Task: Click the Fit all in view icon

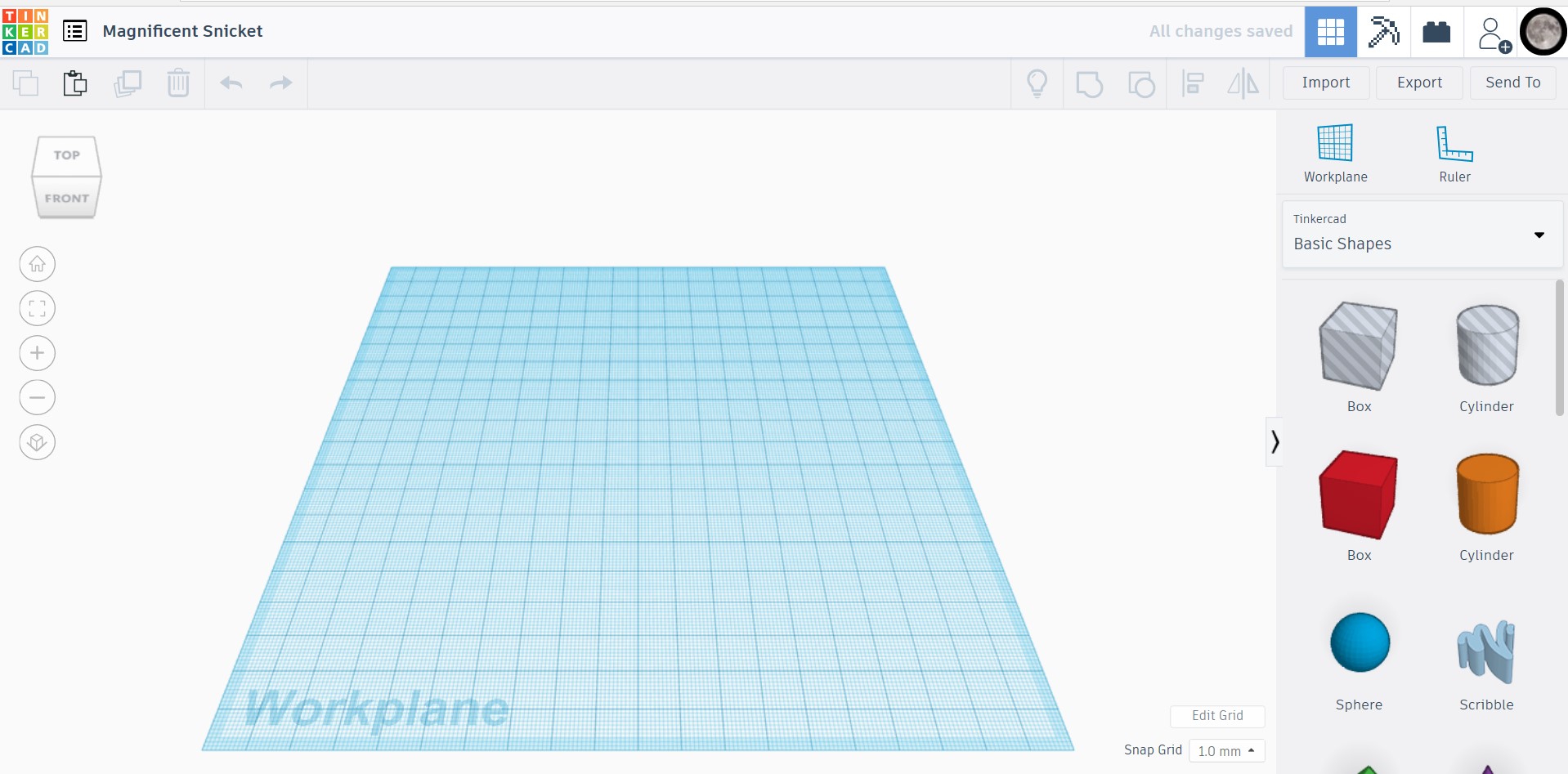Action: point(37,308)
